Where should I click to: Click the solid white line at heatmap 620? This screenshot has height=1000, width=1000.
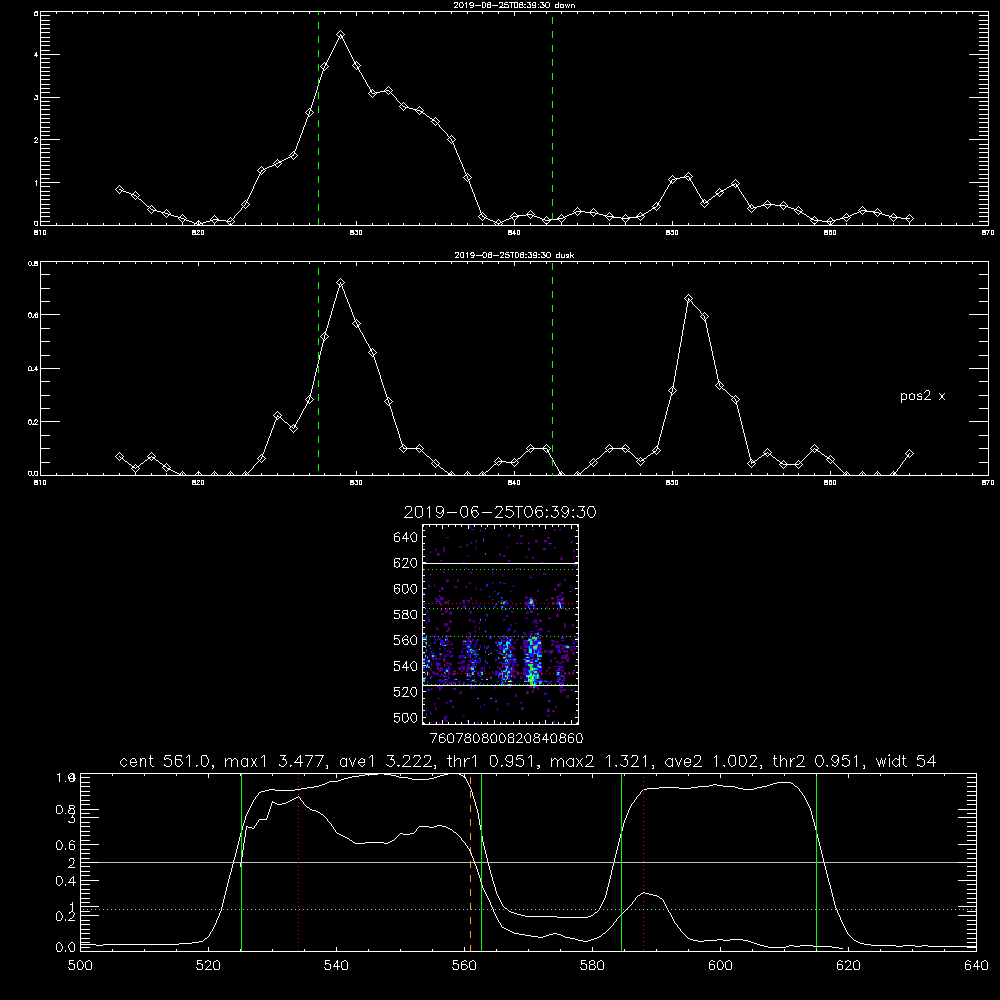point(501,563)
